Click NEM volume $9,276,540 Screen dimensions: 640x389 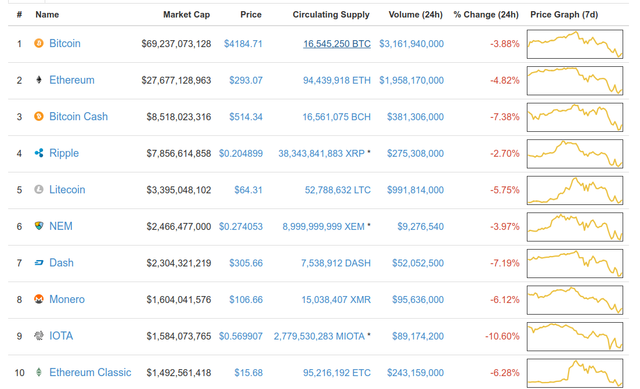420,227
